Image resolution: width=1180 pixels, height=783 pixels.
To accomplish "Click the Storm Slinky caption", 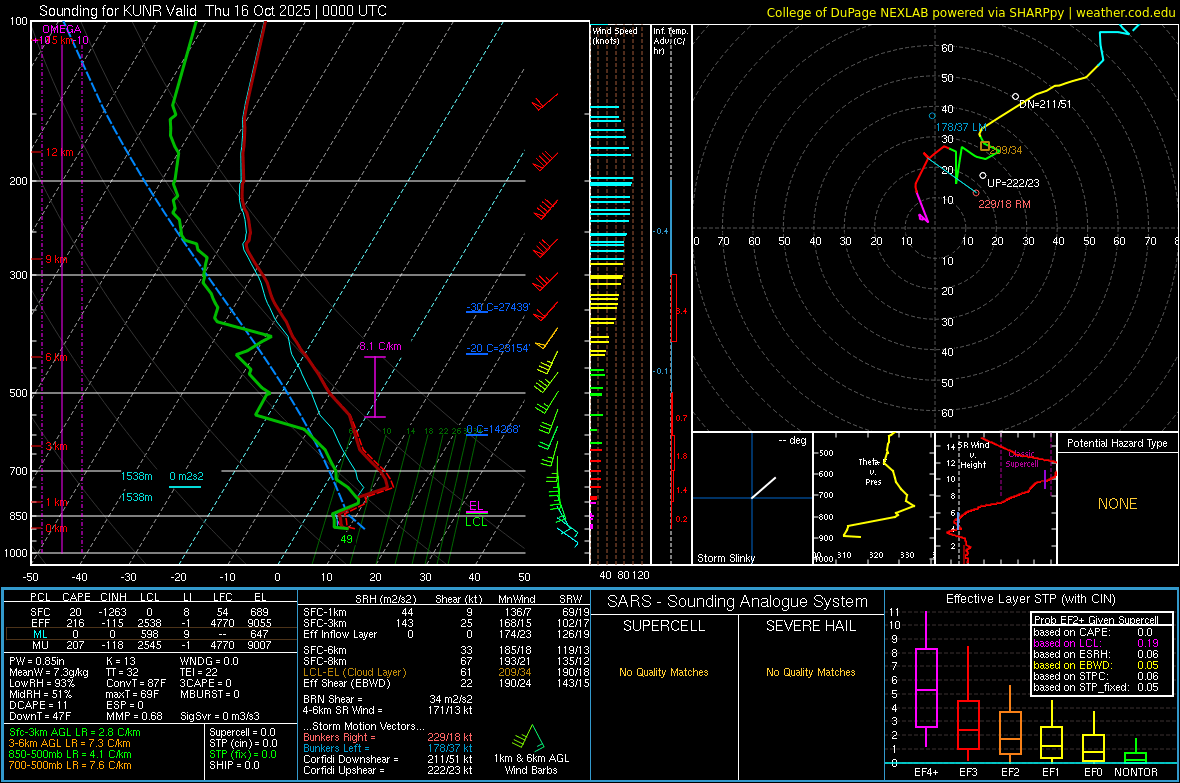I will tap(725, 558).
